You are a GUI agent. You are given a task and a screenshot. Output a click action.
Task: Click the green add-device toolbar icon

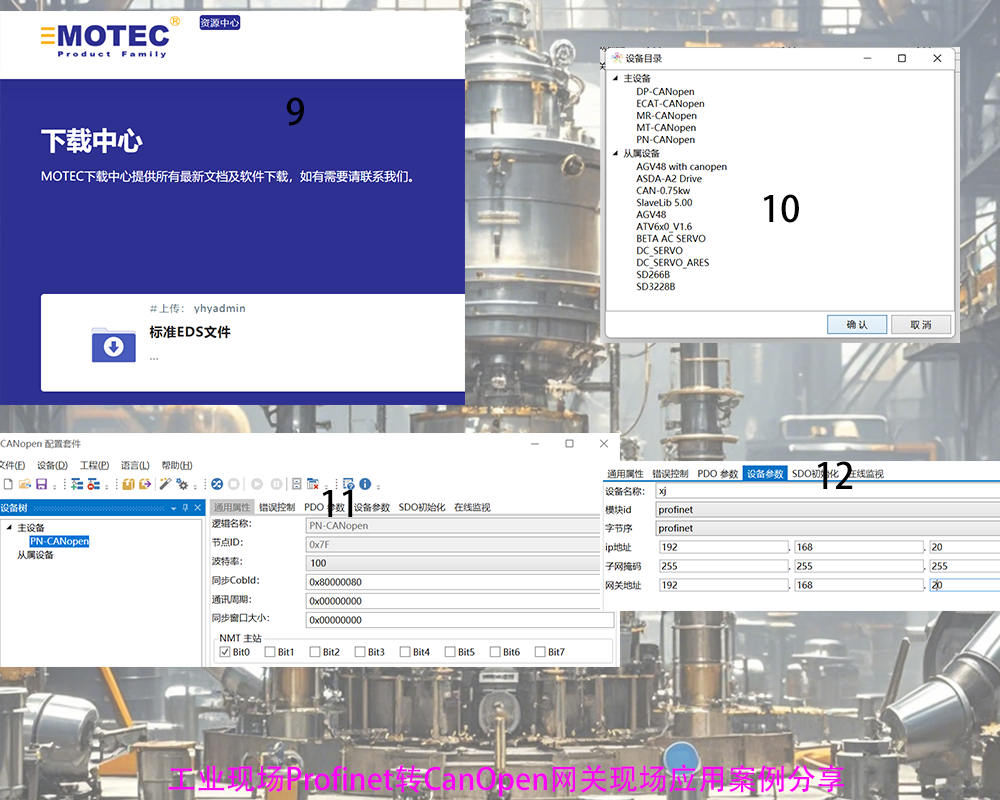click(77, 484)
